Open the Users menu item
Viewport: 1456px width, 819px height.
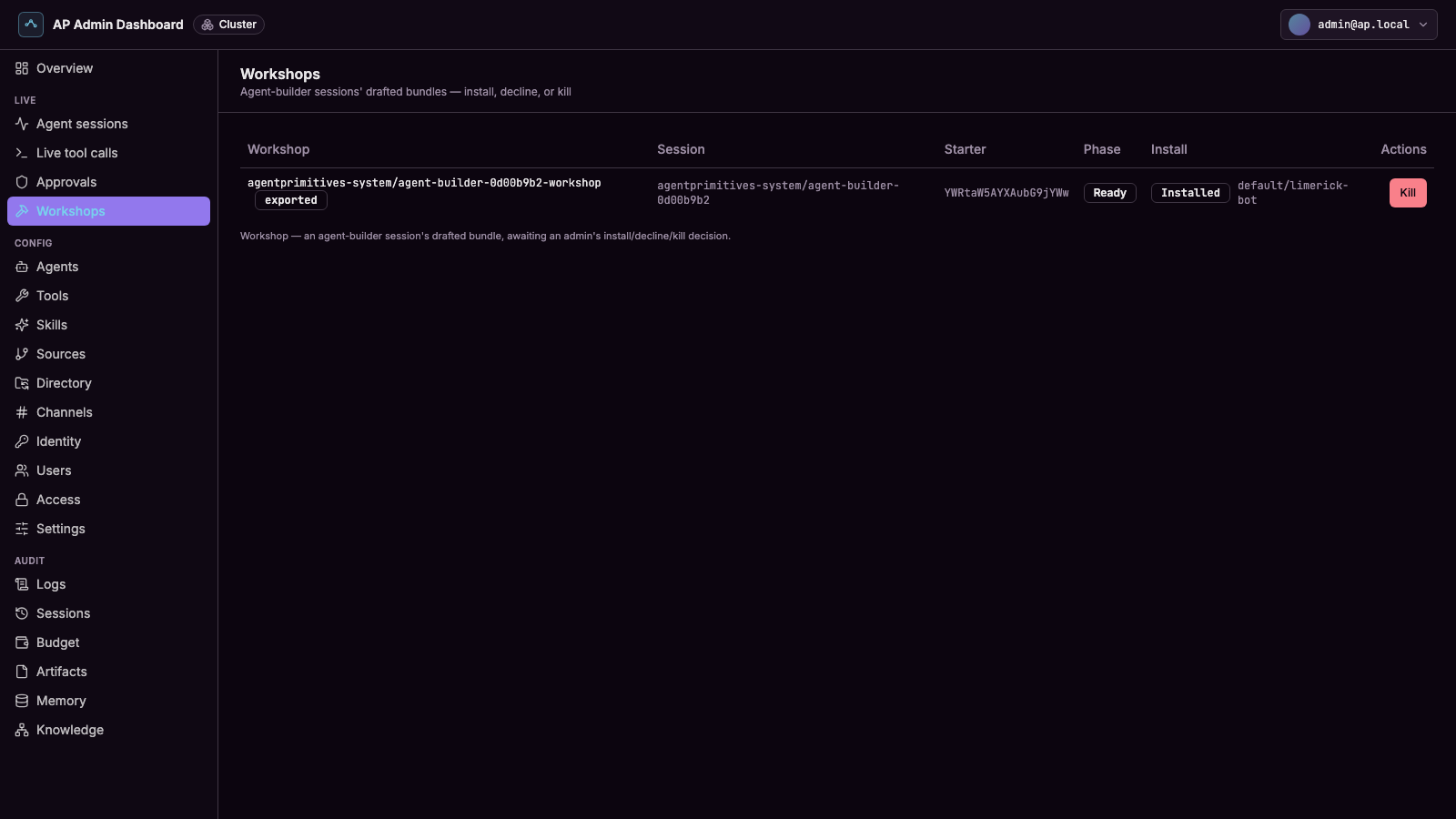pos(108,470)
